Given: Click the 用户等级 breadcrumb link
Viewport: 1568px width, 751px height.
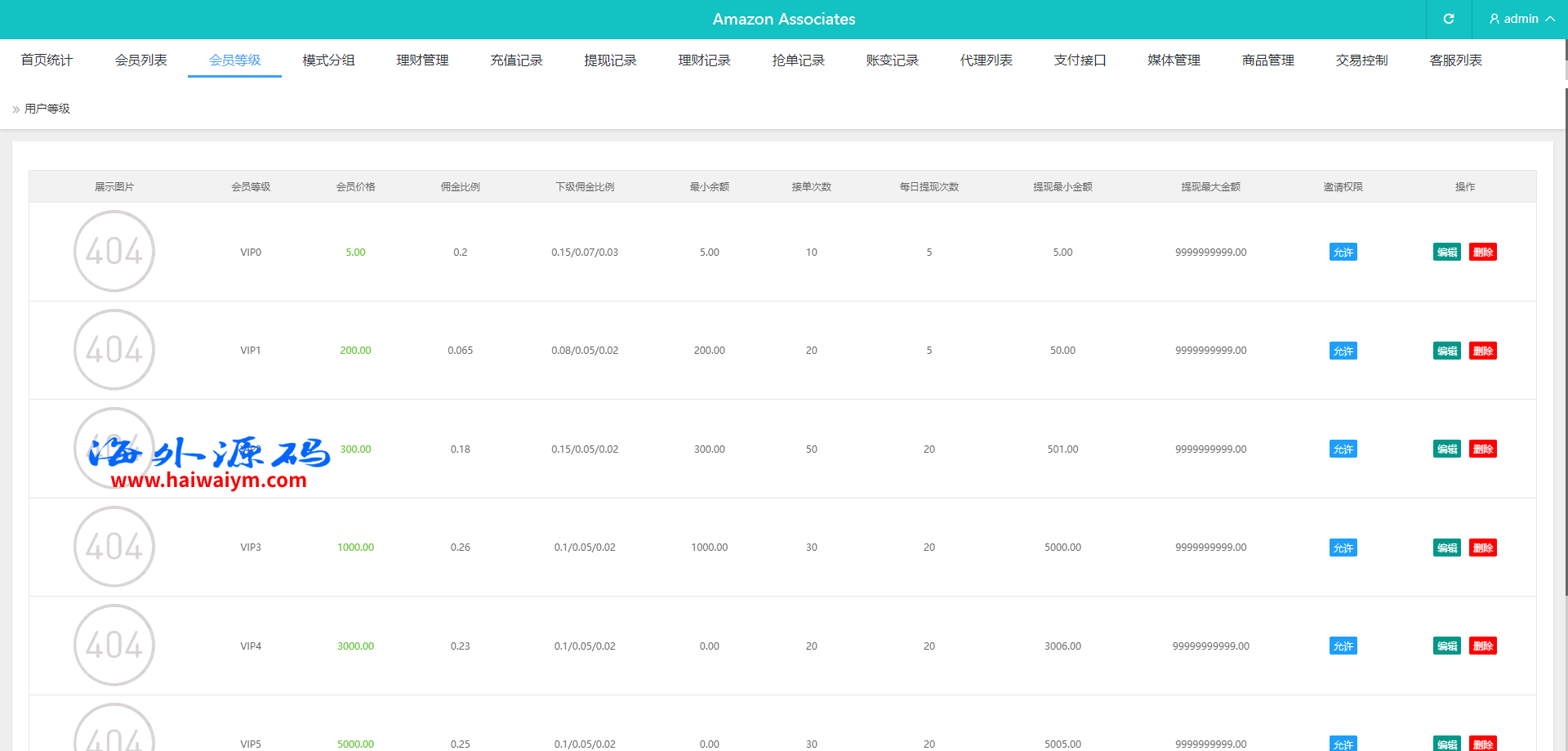Looking at the screenshot, I should [x=47, y=109].
